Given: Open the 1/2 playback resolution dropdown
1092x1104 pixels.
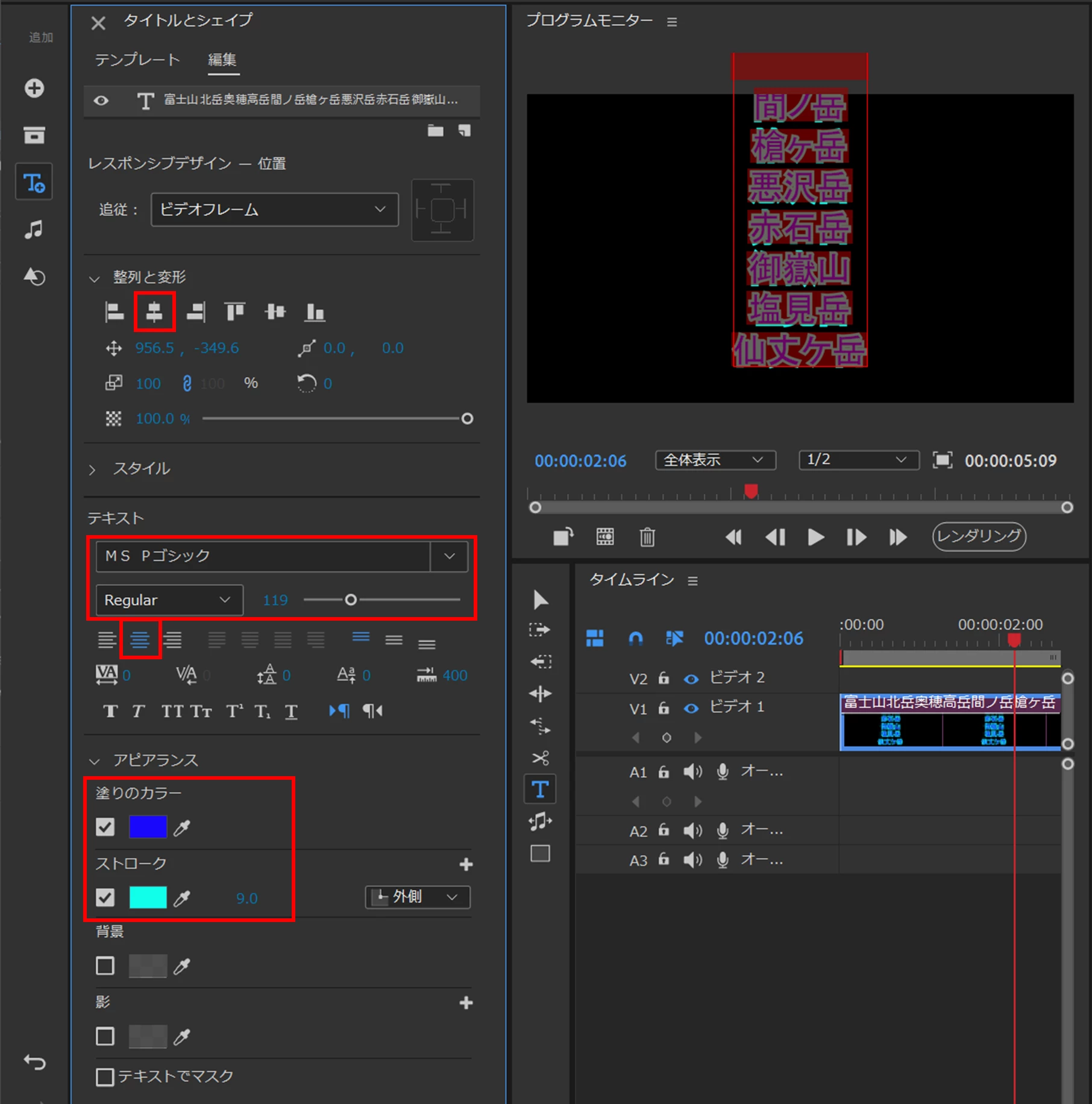Looking at the screenshot, I should click(x=859, y=460).
